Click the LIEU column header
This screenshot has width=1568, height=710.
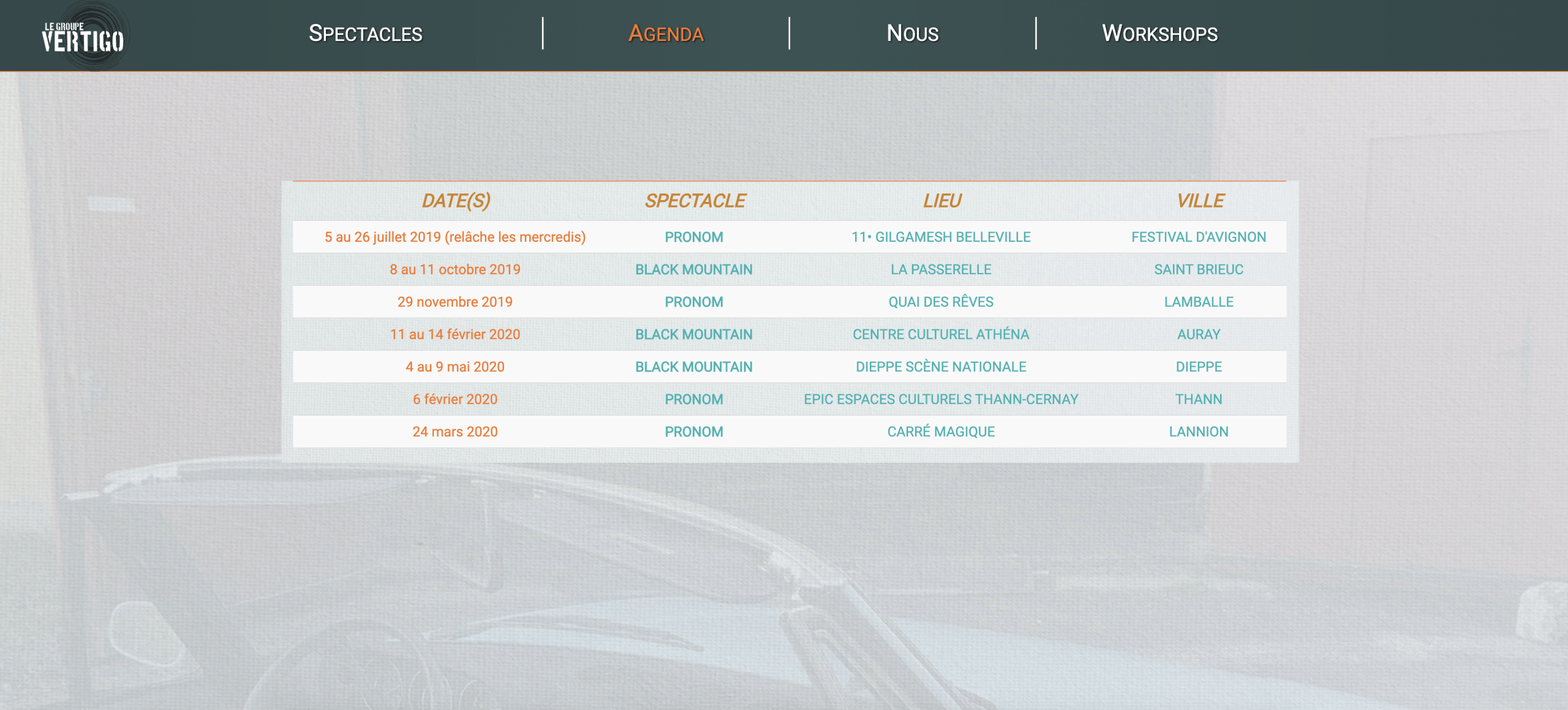tap(941, 201)
